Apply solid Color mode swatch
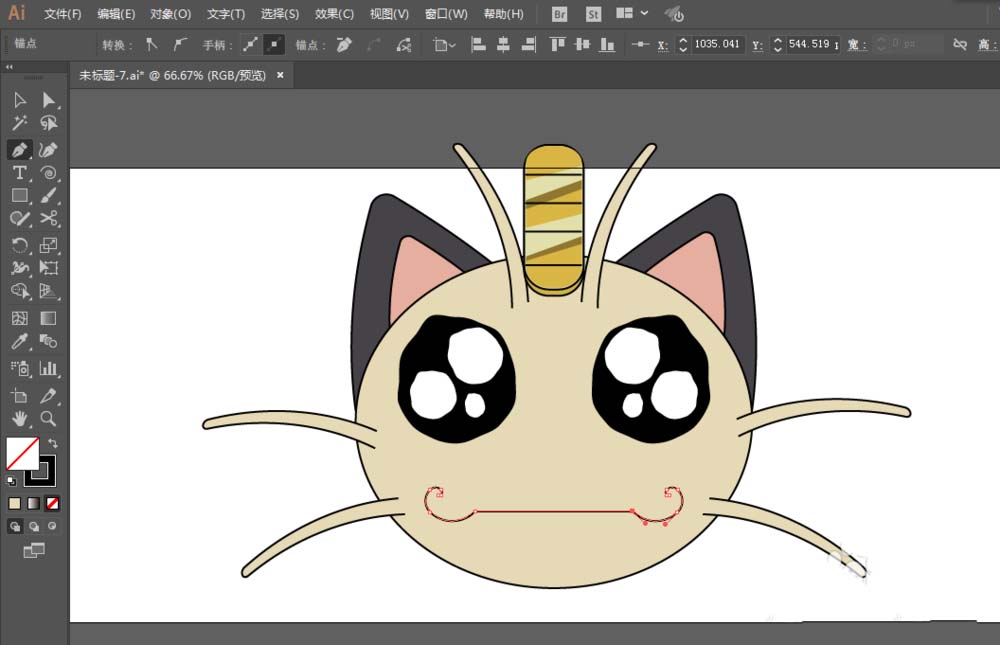 point(15,503)
